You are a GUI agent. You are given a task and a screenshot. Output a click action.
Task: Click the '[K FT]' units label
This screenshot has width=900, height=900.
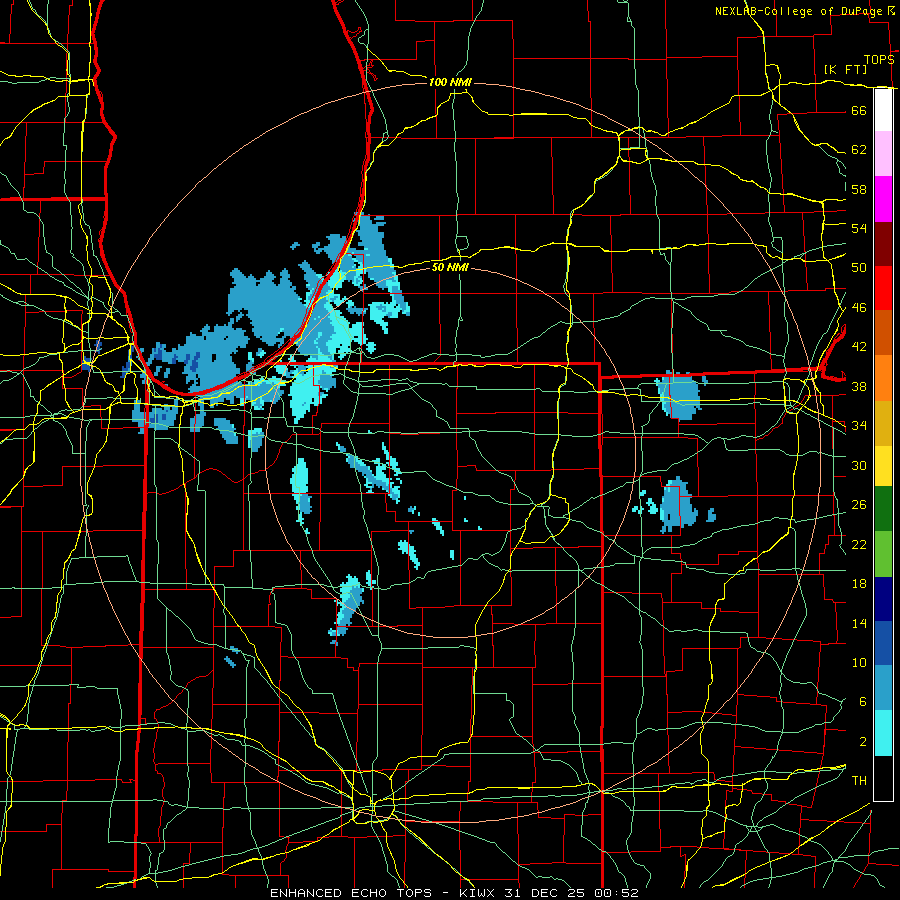845,69
